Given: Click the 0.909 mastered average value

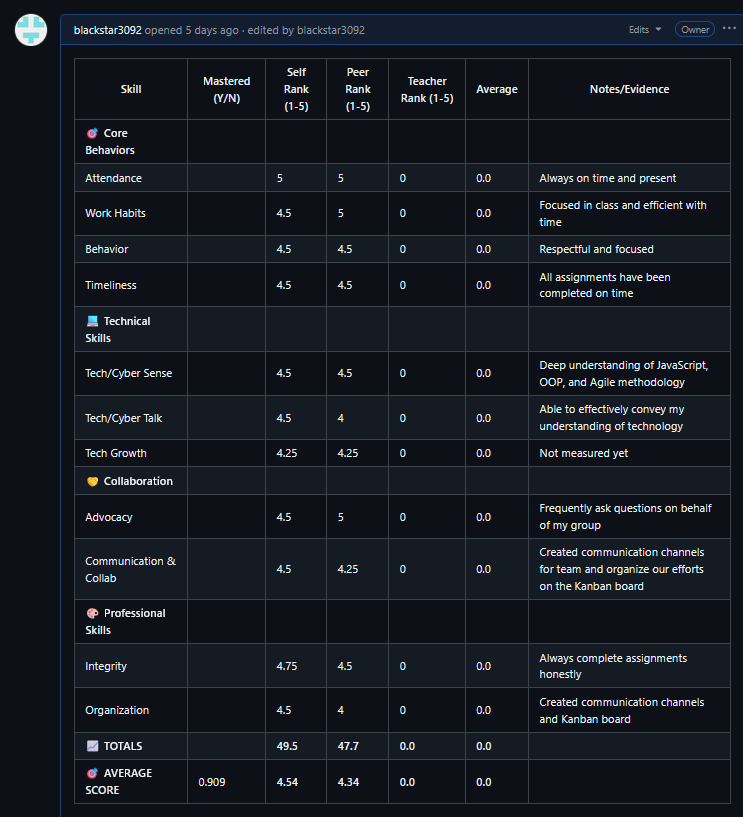Looking at the screenshot, I should point(211,782).
